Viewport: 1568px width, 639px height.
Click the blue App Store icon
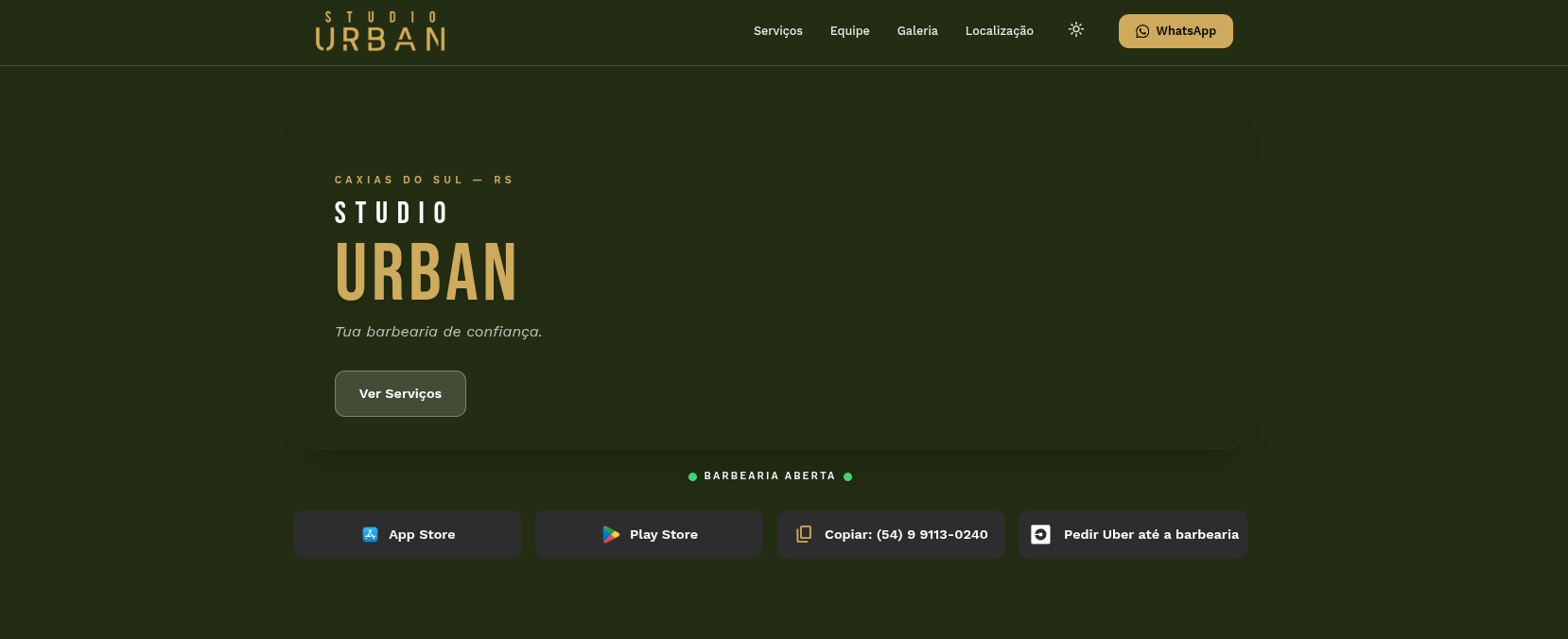coord(371,534)
